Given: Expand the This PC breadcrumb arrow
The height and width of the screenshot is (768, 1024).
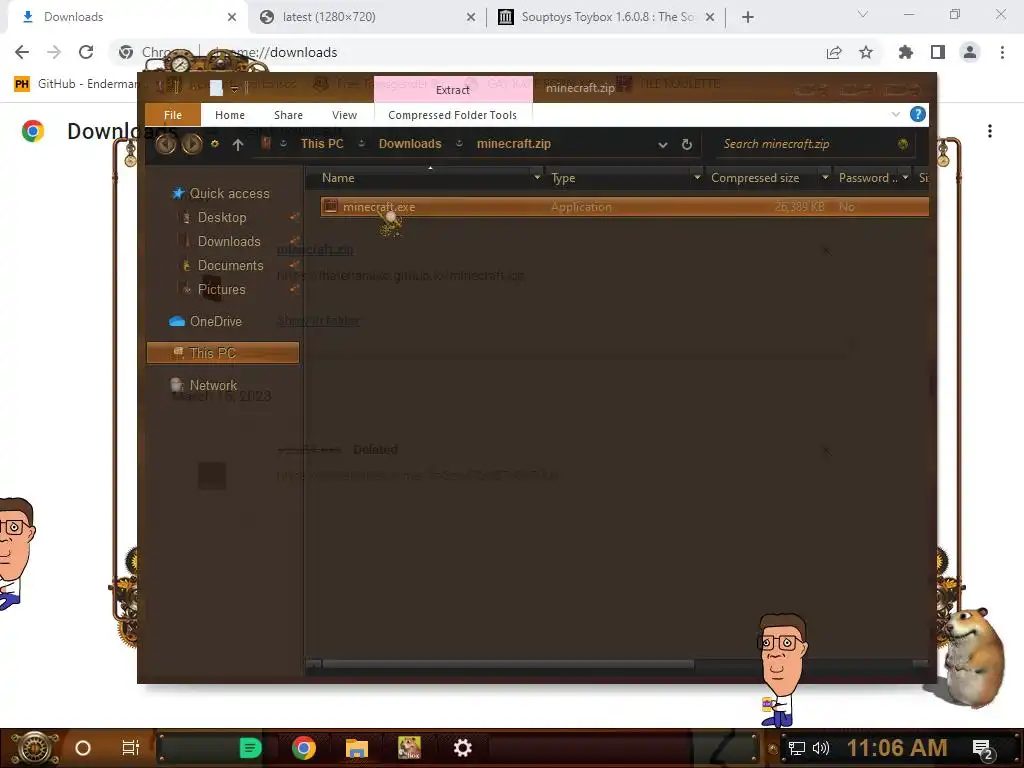Looking at the screenshot, I should tap(361, 144).
